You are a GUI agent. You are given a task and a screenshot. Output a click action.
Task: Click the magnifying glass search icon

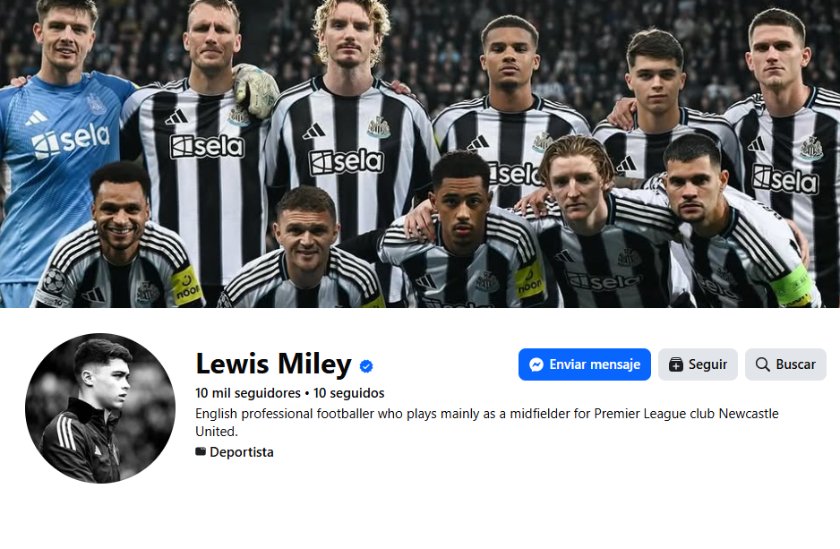tap(762, 365)
